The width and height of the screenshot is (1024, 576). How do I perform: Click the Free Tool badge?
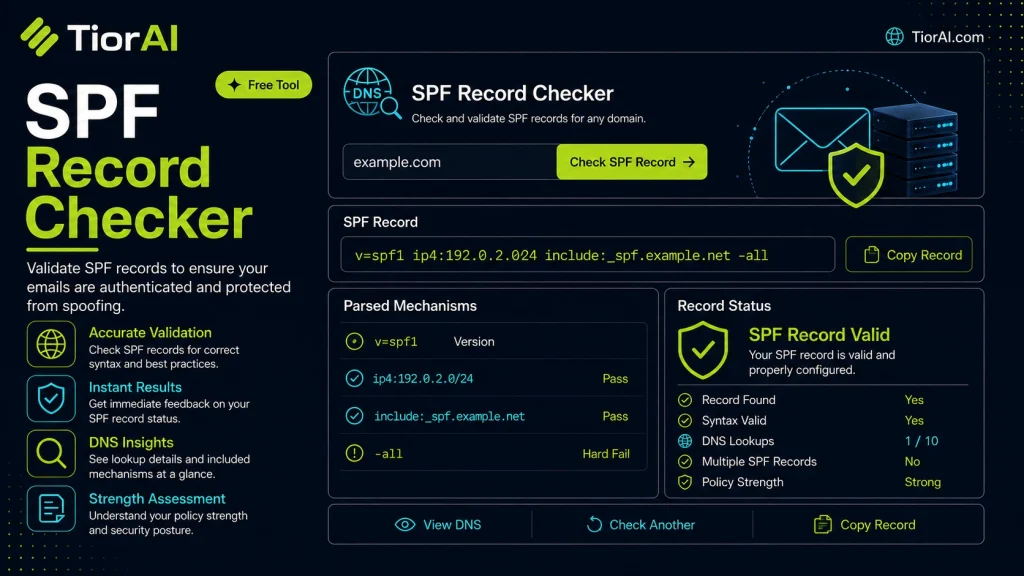264,85
